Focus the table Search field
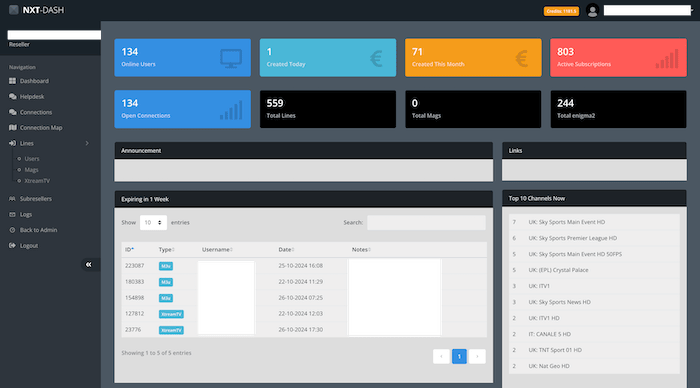Screen dimensions: 700x388 [x=426, y=222]
